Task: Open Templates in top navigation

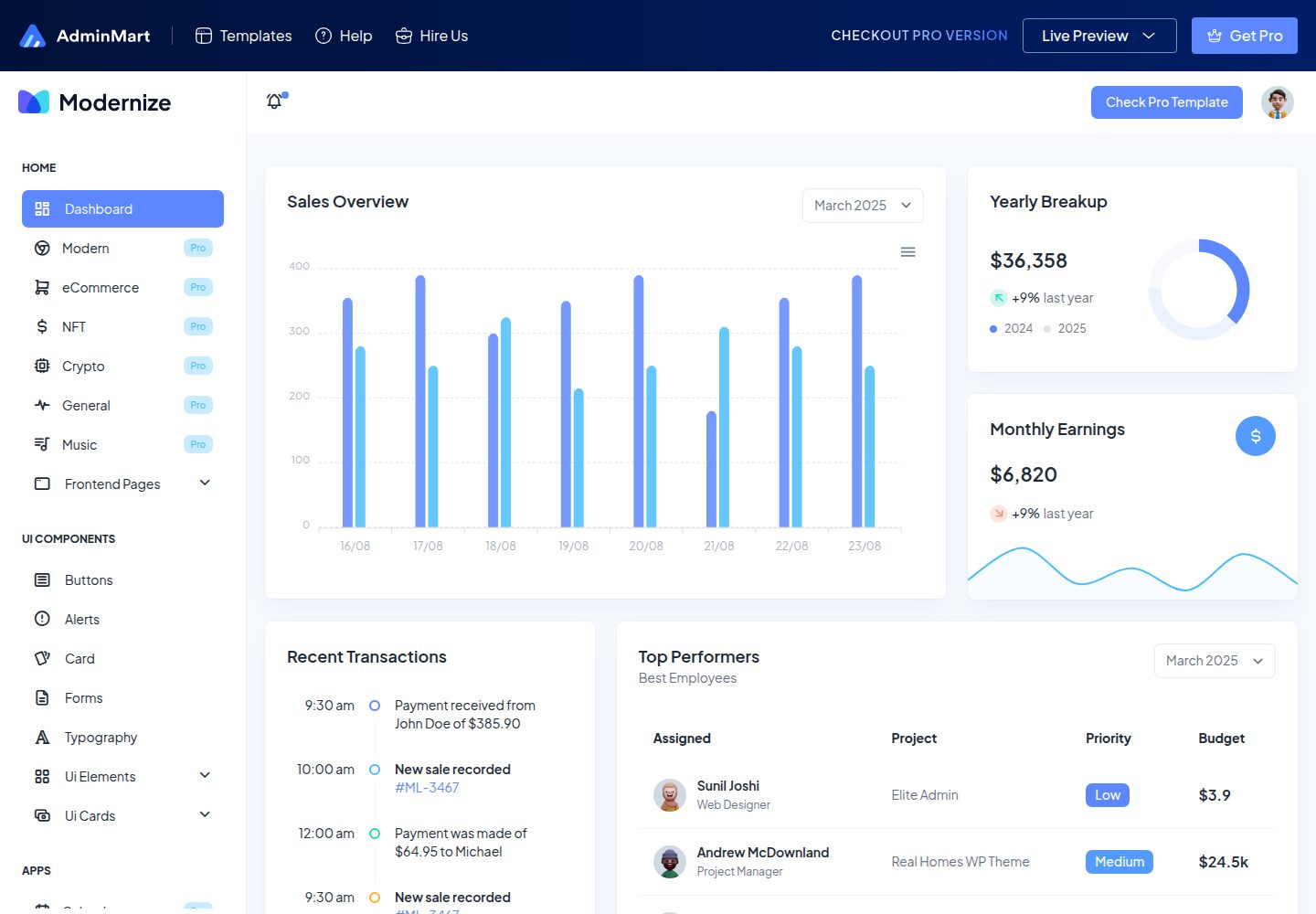Action: pyautogui.click(x=243, y=36)
